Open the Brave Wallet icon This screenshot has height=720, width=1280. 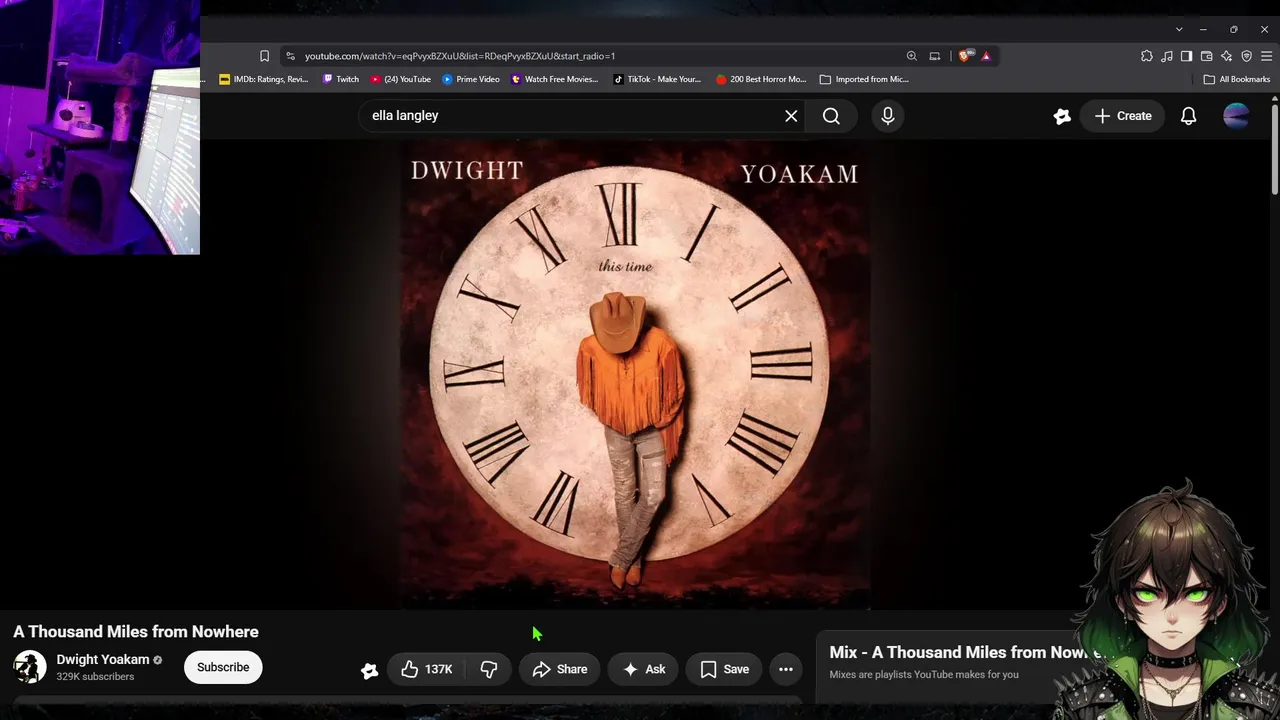click(x=1206, y=56)
